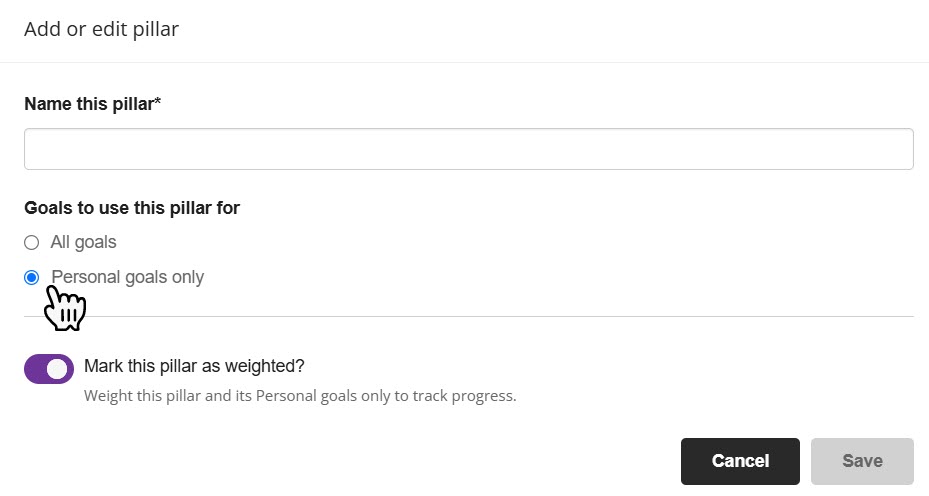
Task: Dismiss the pillar dialog using Cancel
Action: coord(740,461)
